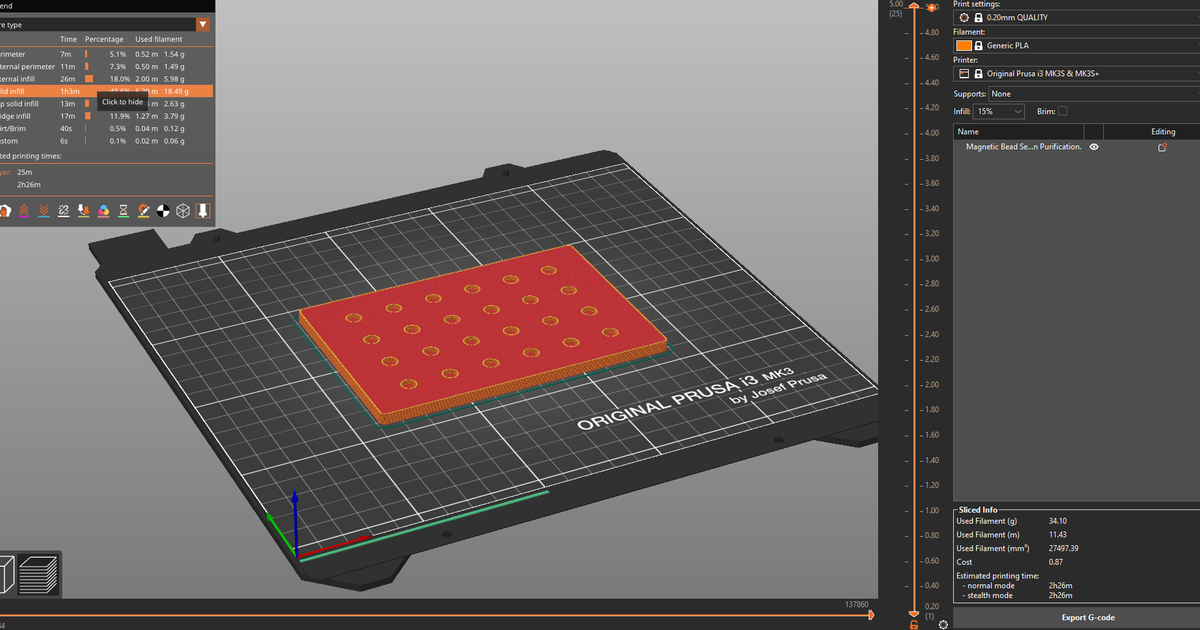The height and width of the screenshot is (630, 1200).
Task: Click the add color change plus marker on slider
Action: pyautogui.click(x=932, y=8)
